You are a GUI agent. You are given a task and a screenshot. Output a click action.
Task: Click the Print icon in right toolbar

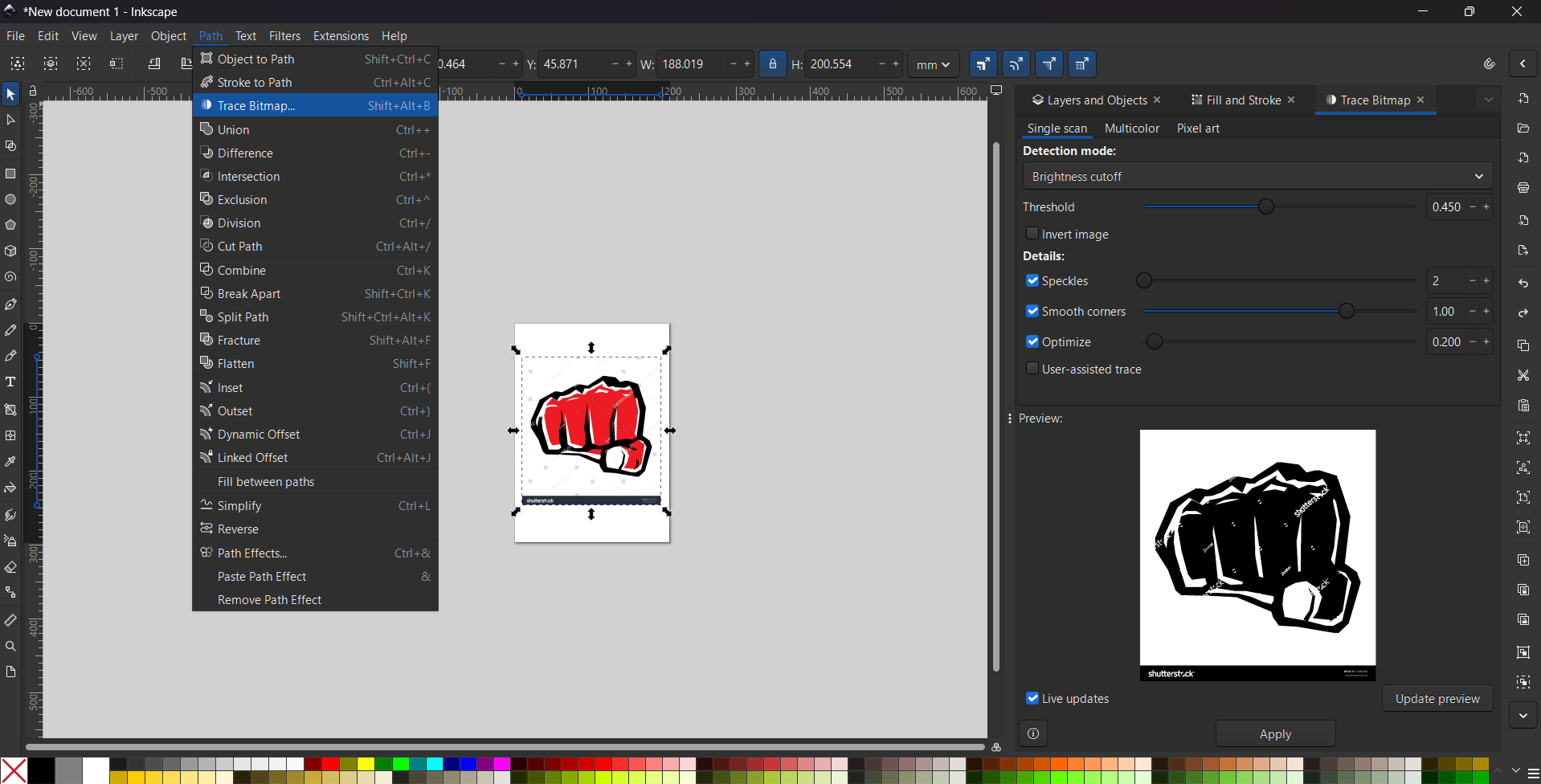[x=1523, y=188]
